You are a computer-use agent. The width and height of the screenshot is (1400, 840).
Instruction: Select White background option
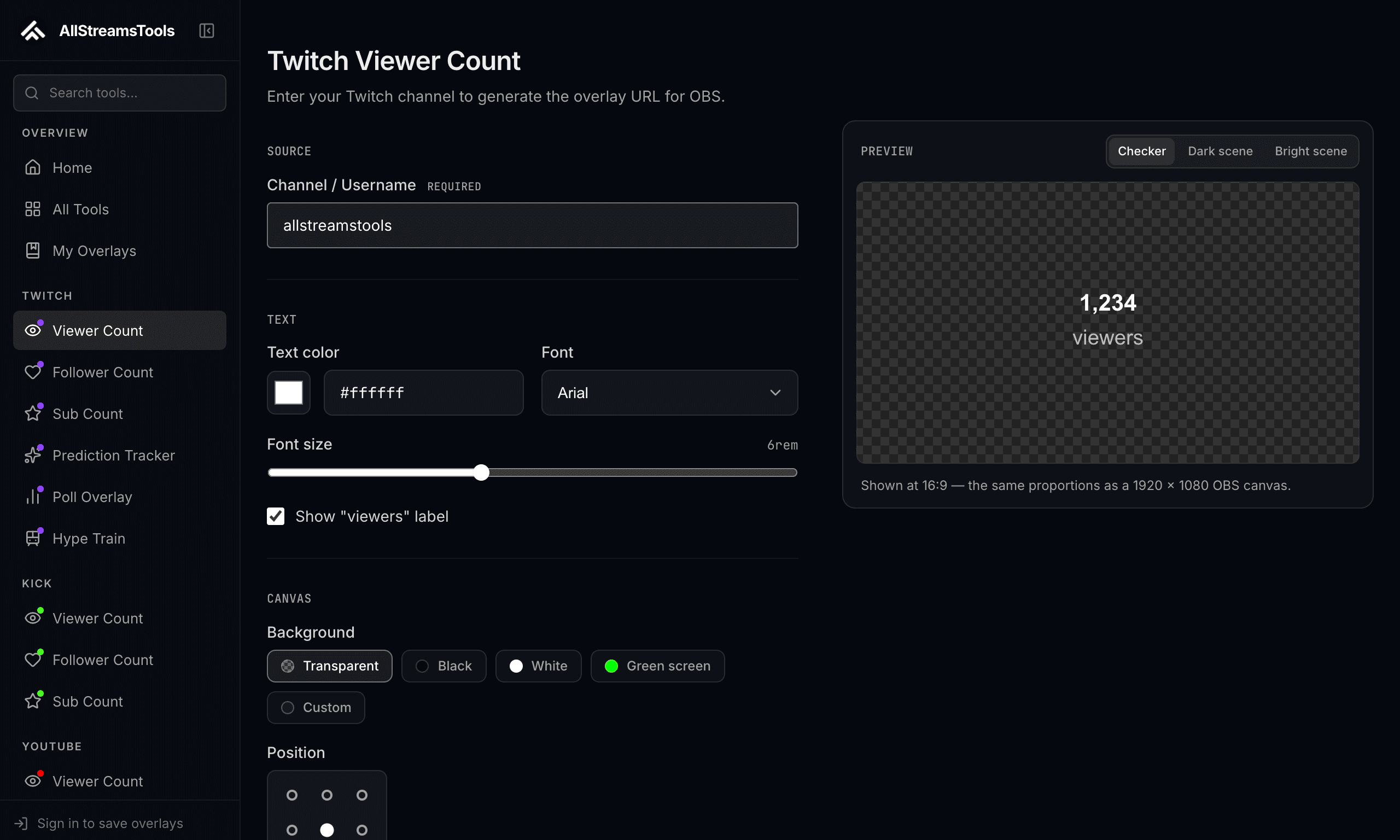pos(538,666)
